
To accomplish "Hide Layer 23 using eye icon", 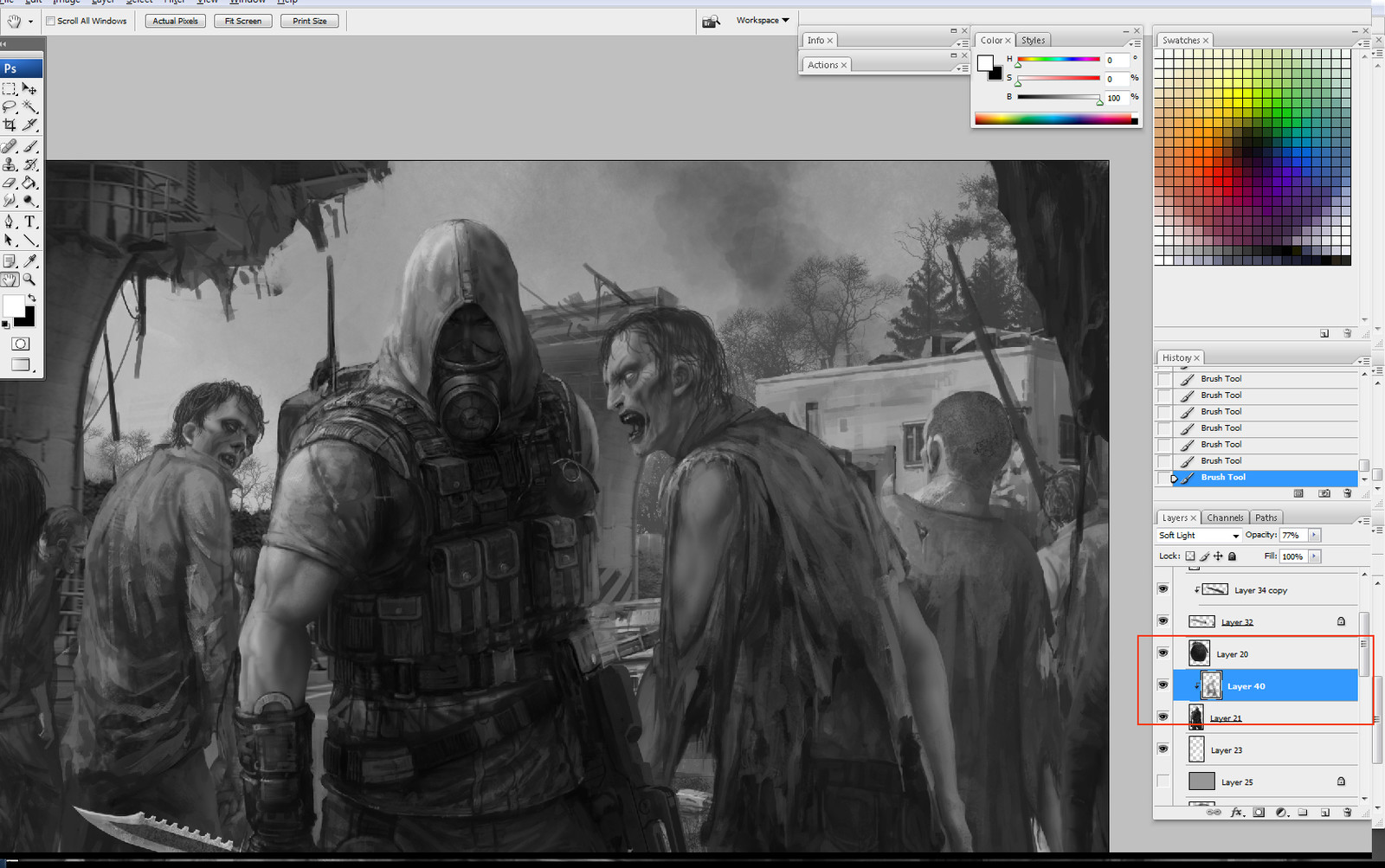I will click(x=1163, y=749).
